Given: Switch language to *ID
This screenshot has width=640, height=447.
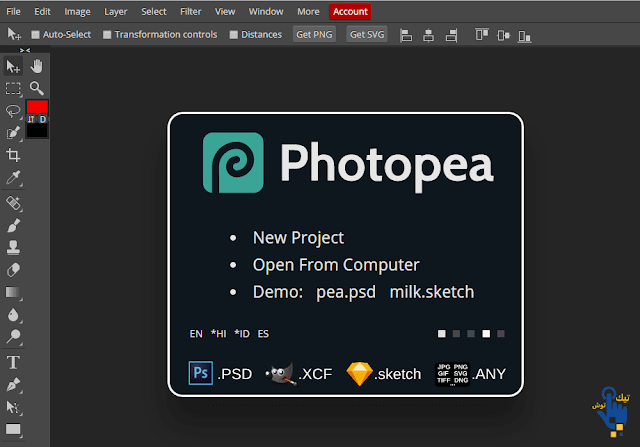Looking at the screenshot, I should tap(242, 334).
